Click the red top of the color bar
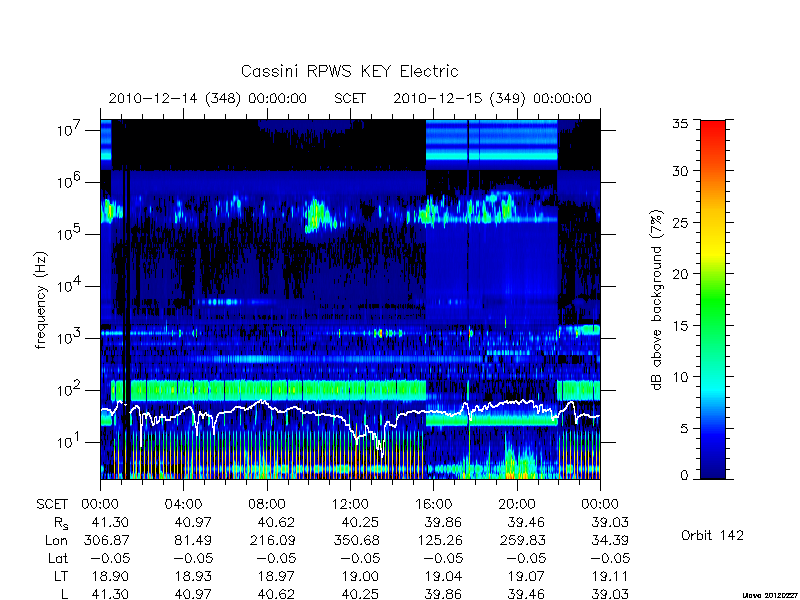800x600 pixels. tap(713, 130)
